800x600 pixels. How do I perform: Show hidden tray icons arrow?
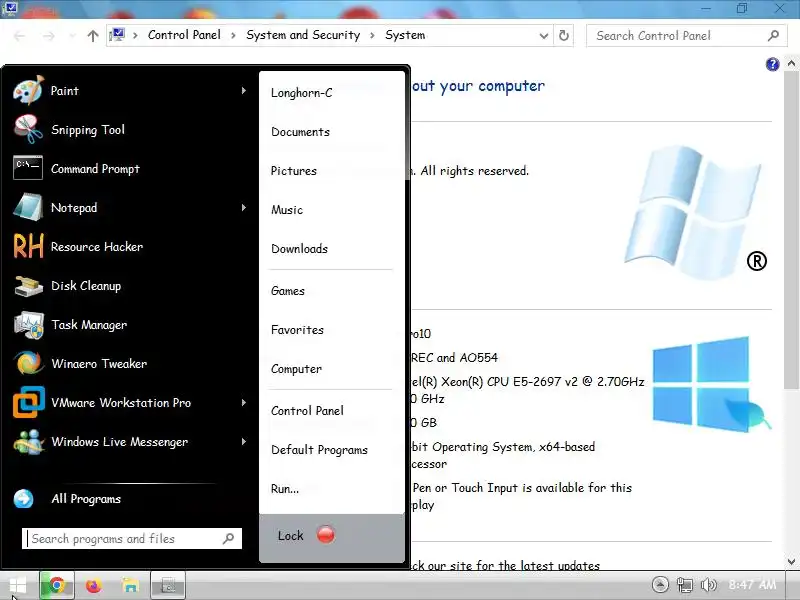pyautogui.click(x=660, y=585)
